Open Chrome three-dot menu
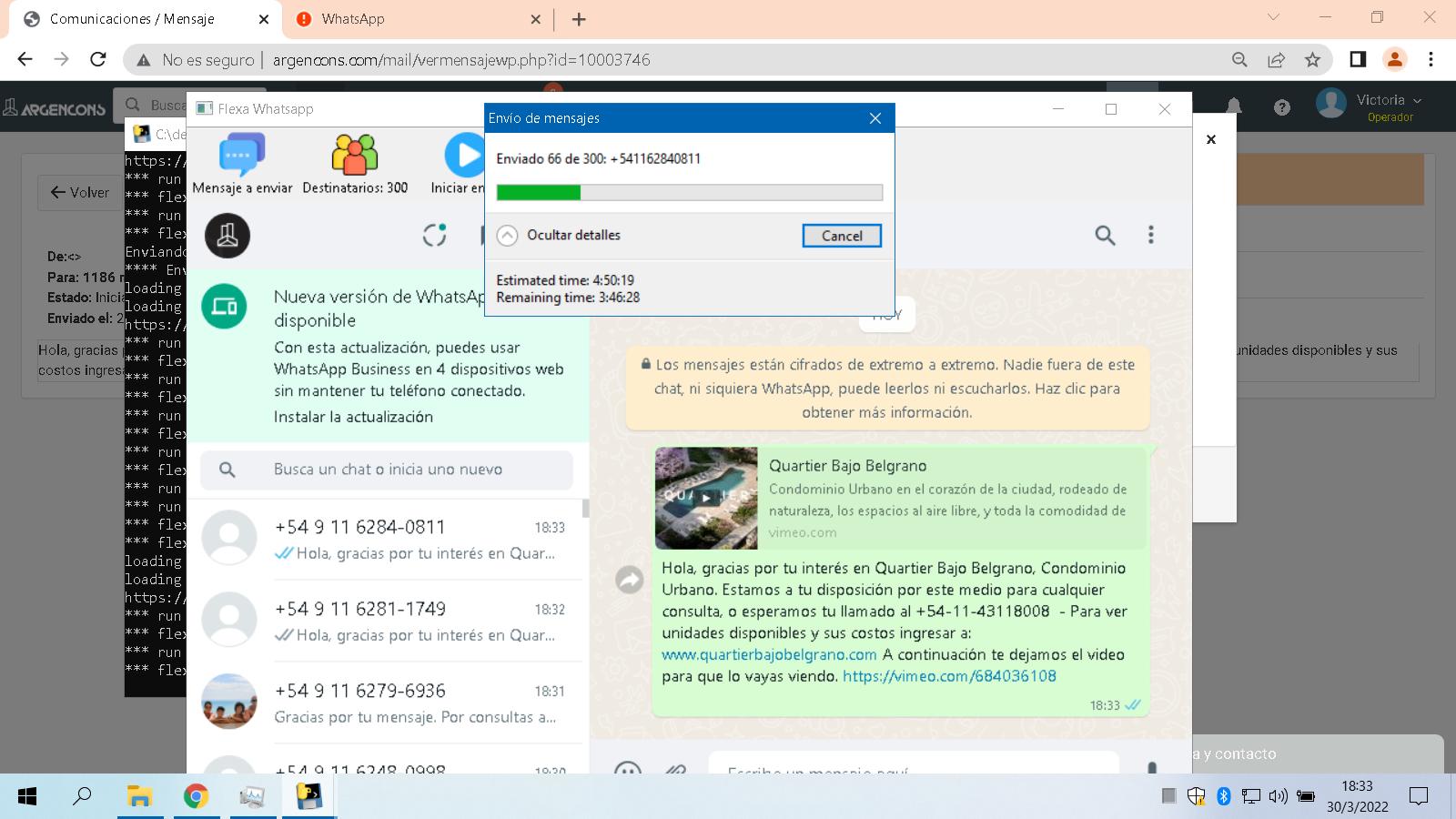Image resolution: width=1456 pixels, height=819 pixels. coord(1431,59)
